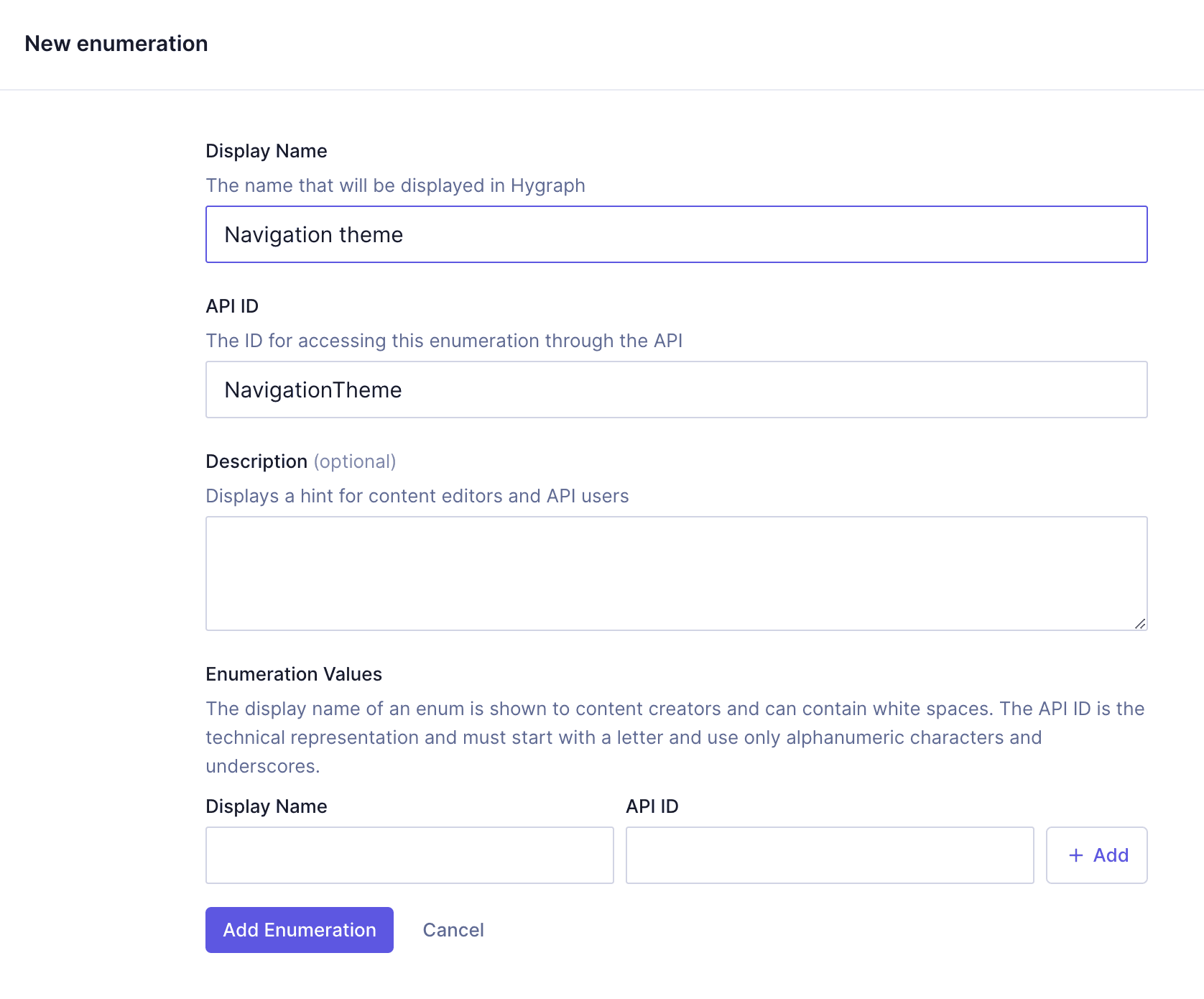1204x999 pixels.
Task: Click the Enumeration Values heading
Action: click(x=294, y=673)
